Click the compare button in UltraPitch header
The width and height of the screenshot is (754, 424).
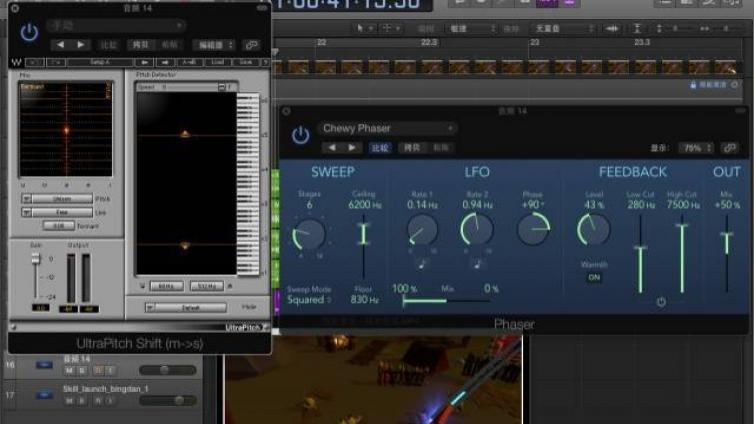click(x=108, y=45)
